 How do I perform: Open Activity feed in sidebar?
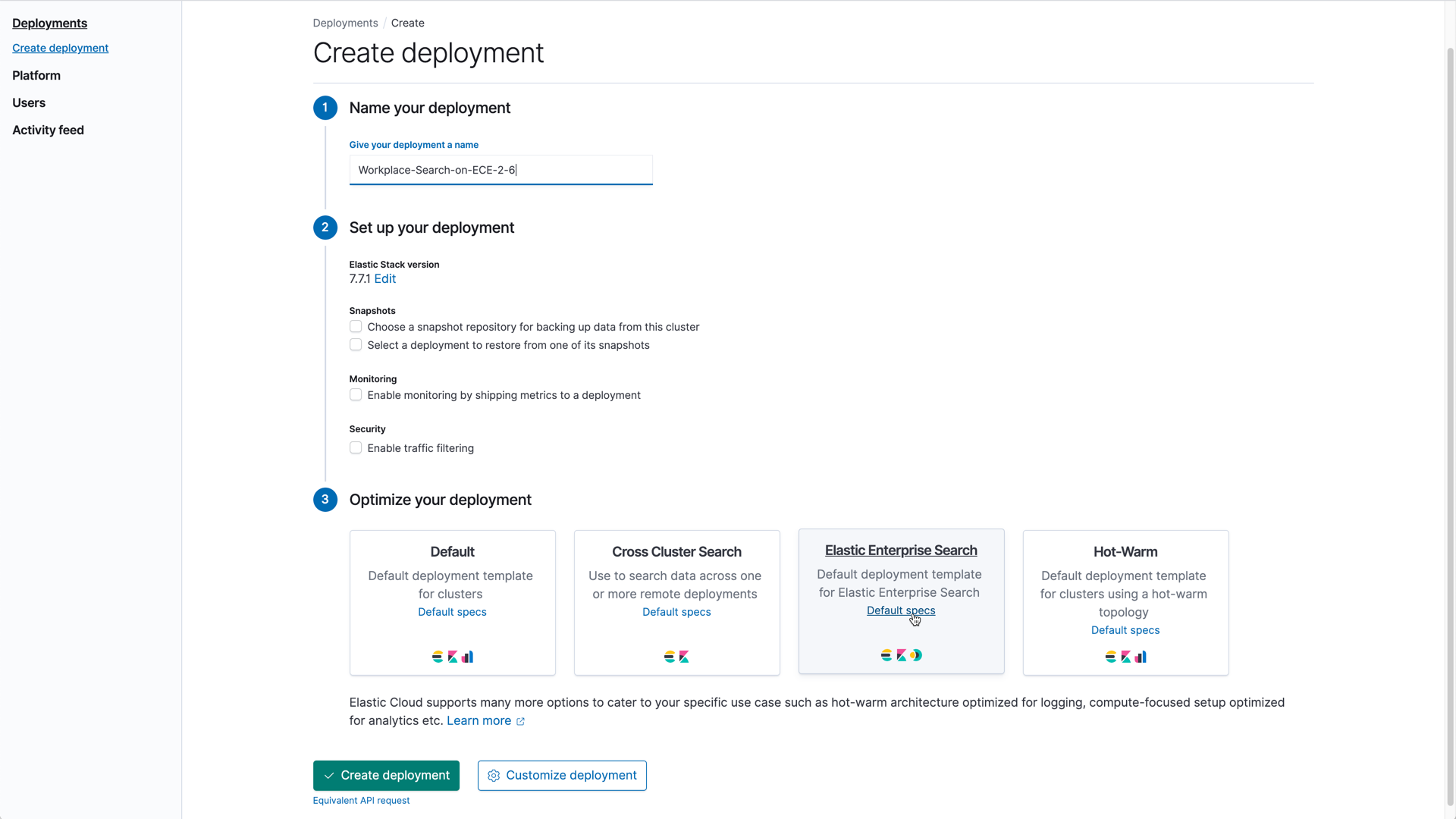click(x=48, y=130)
